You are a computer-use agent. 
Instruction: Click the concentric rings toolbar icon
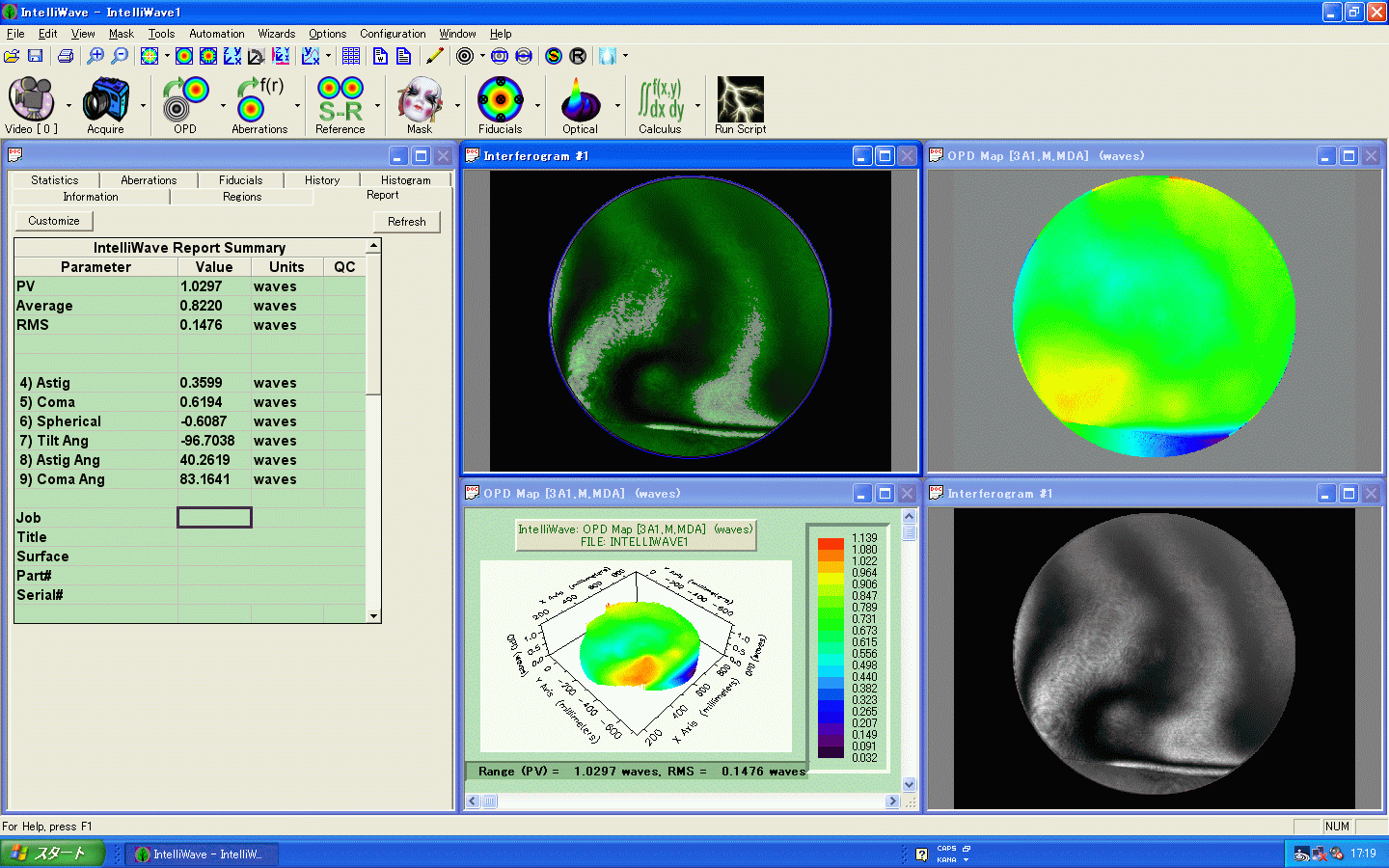click(x=465, y=56)
